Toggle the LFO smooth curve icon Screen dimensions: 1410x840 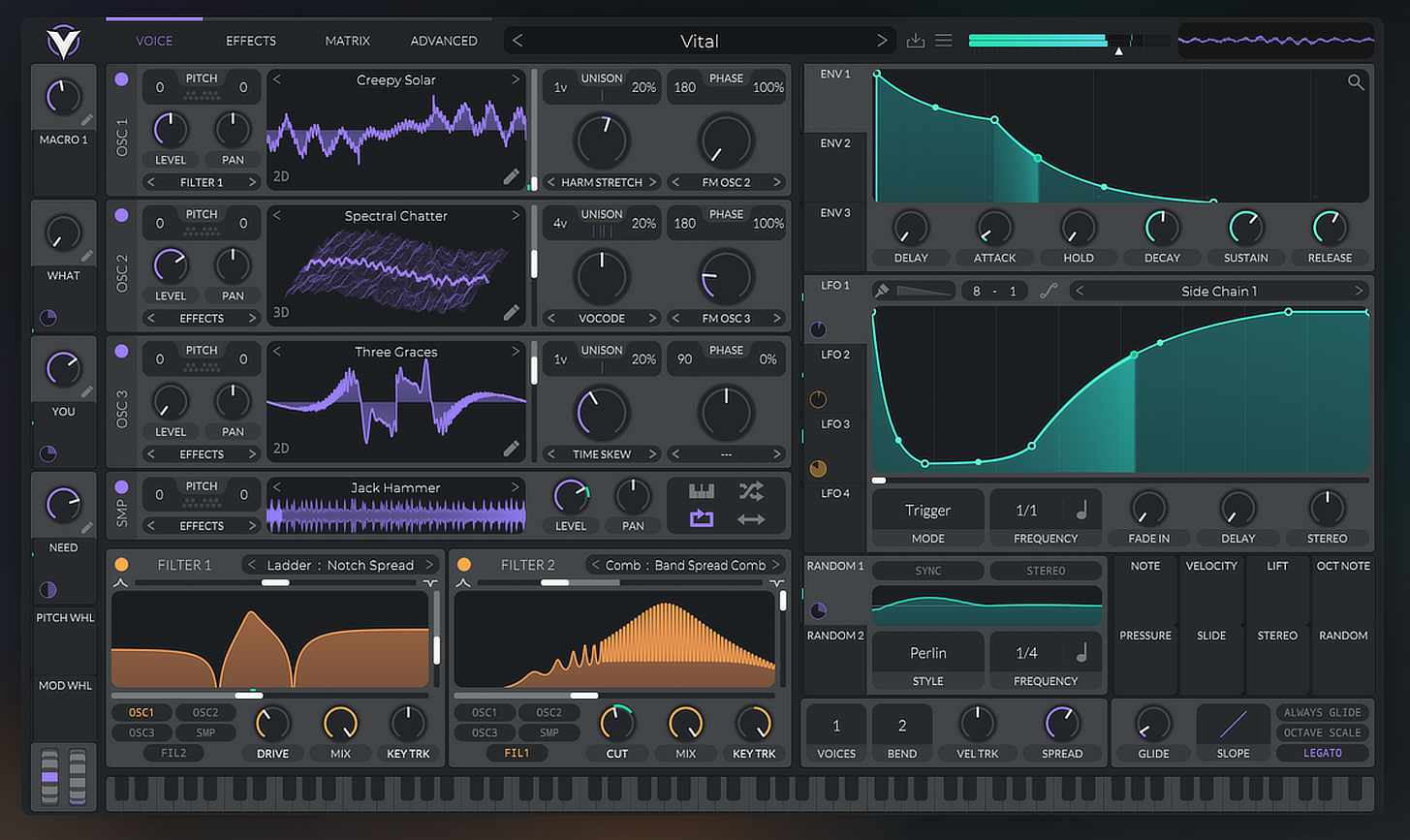point(1048,291)
